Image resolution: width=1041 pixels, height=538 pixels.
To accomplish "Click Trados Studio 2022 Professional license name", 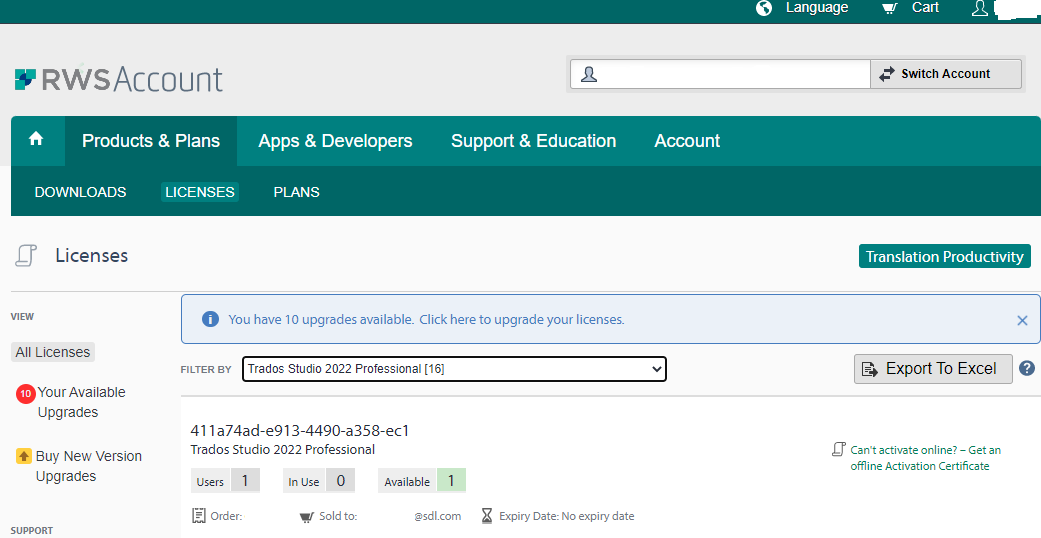I will pos(283,450).
